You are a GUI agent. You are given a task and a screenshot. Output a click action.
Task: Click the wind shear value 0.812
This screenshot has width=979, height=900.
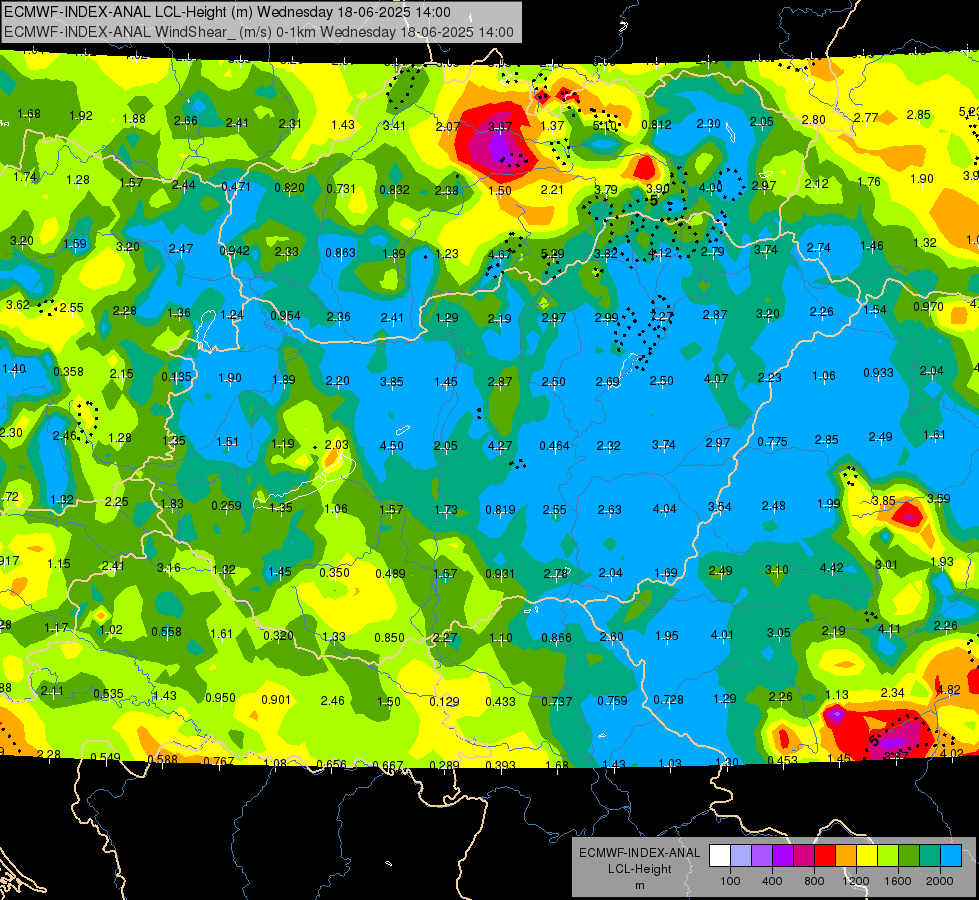(657, 124)
